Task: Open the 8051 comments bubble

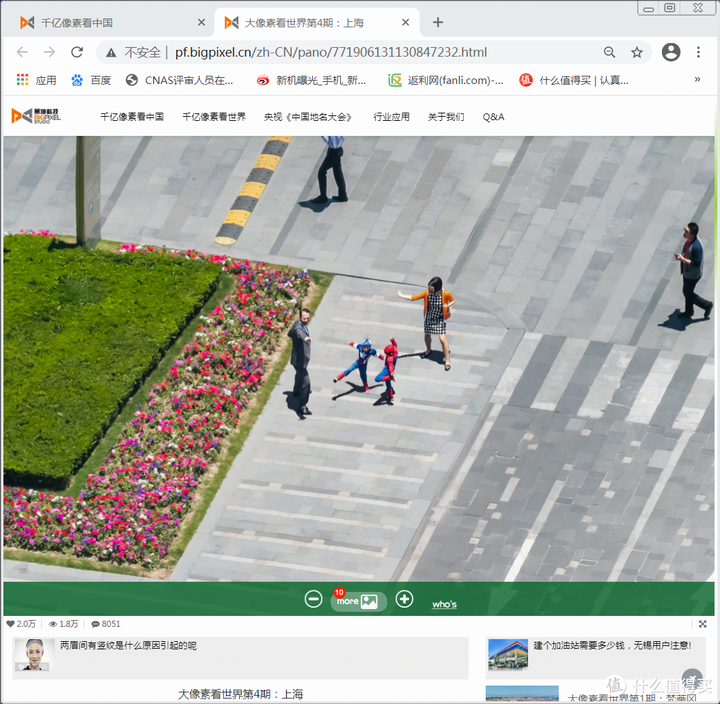Action: (96, 624)
